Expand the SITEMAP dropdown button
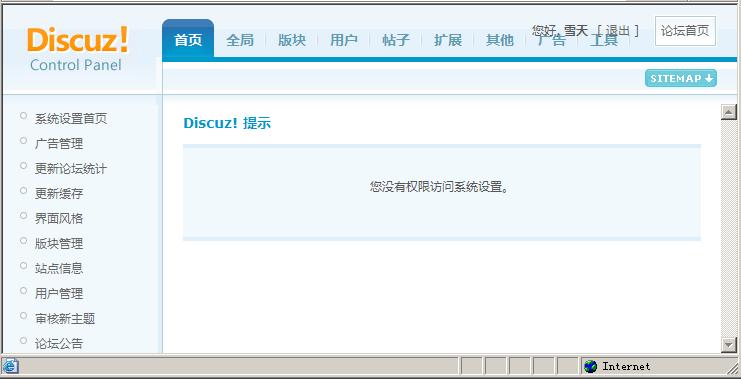Image resolution: width=741 pixels, height=379 pixels. pyautogui.click(x=681, y=78)
